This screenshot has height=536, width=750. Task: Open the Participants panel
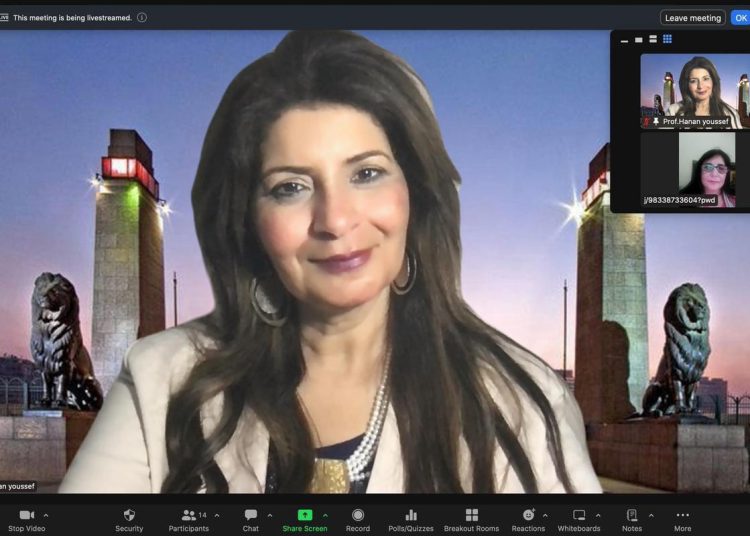[x=188, y=515]
